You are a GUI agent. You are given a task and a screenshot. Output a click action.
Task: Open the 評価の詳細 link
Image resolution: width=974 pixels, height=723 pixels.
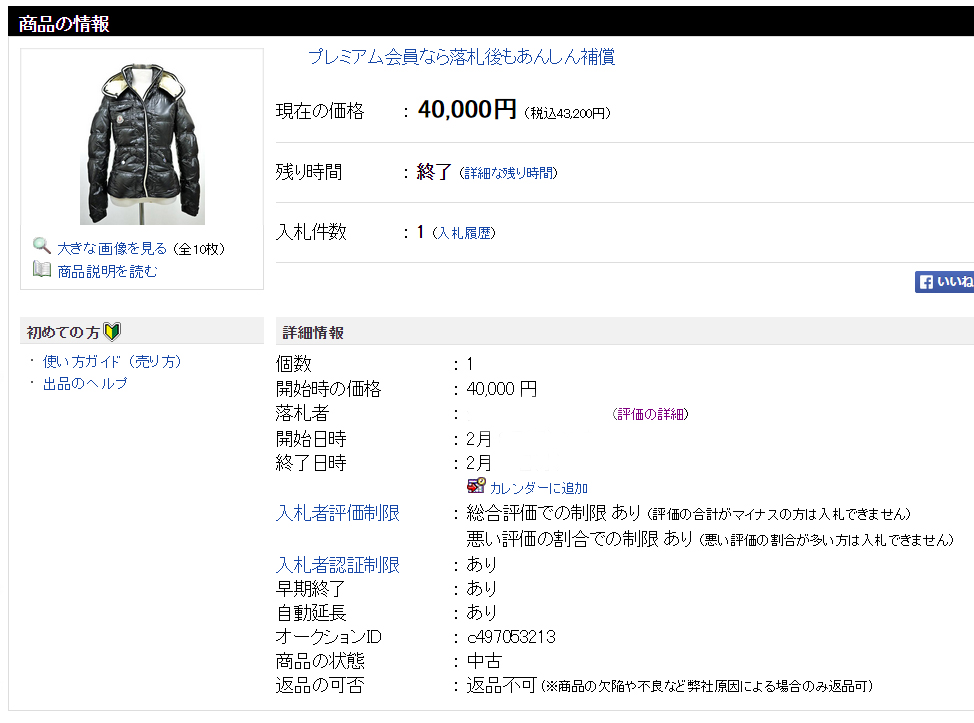pyautogui.click(x=650, y=414)
